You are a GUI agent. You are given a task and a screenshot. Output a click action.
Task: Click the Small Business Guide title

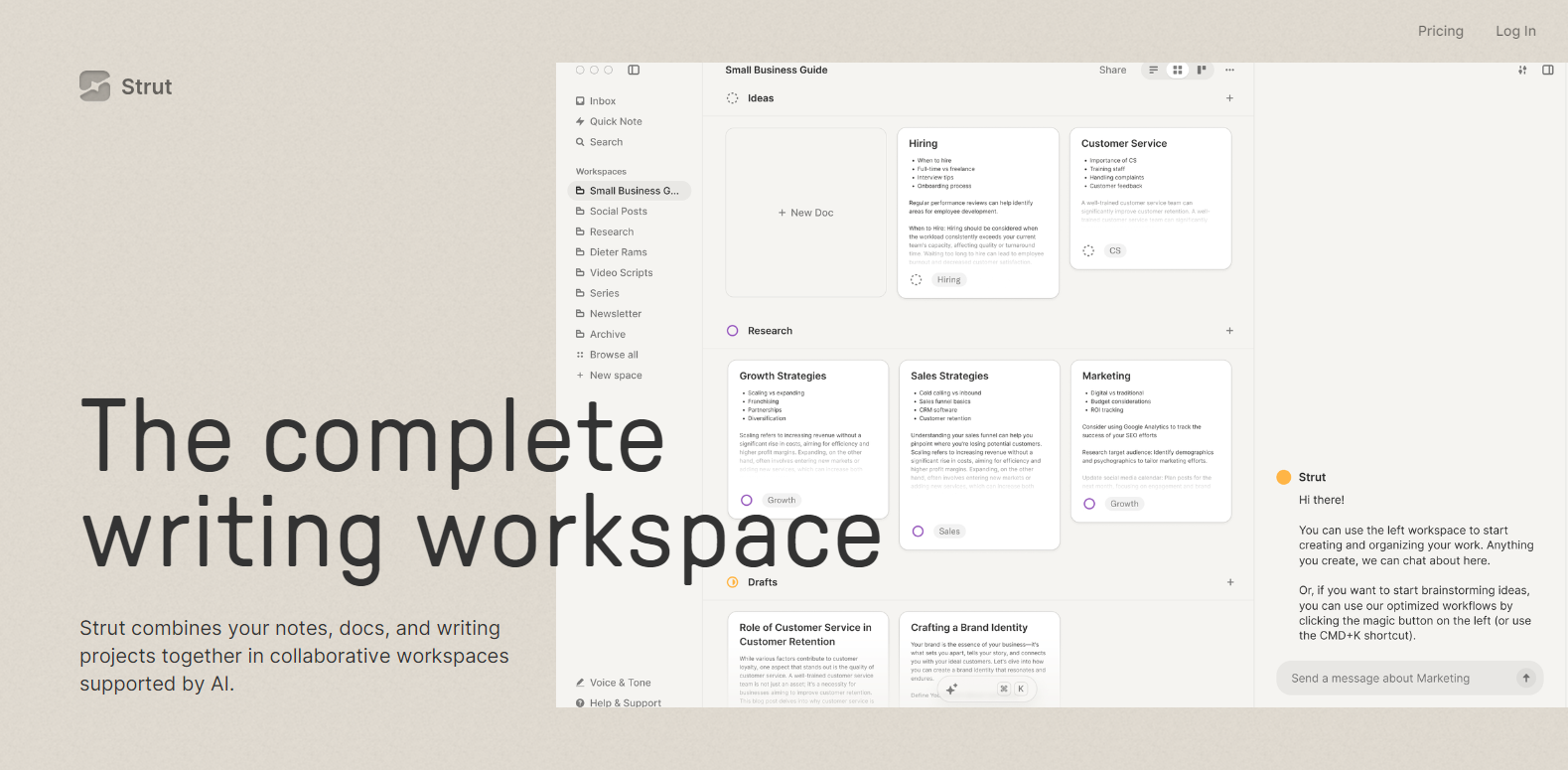tap(777, 70)
